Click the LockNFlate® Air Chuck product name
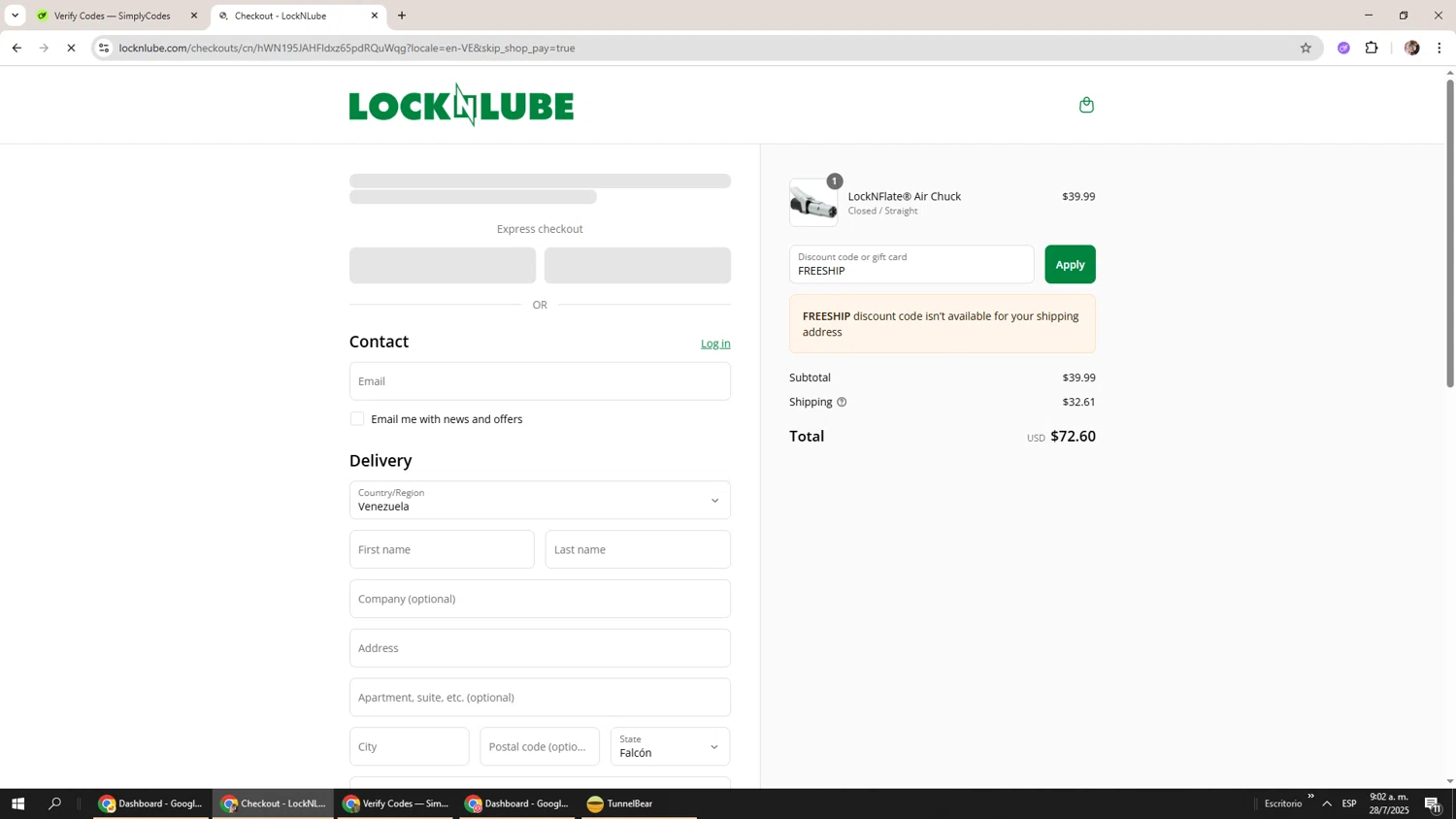 tap(905, 196)
